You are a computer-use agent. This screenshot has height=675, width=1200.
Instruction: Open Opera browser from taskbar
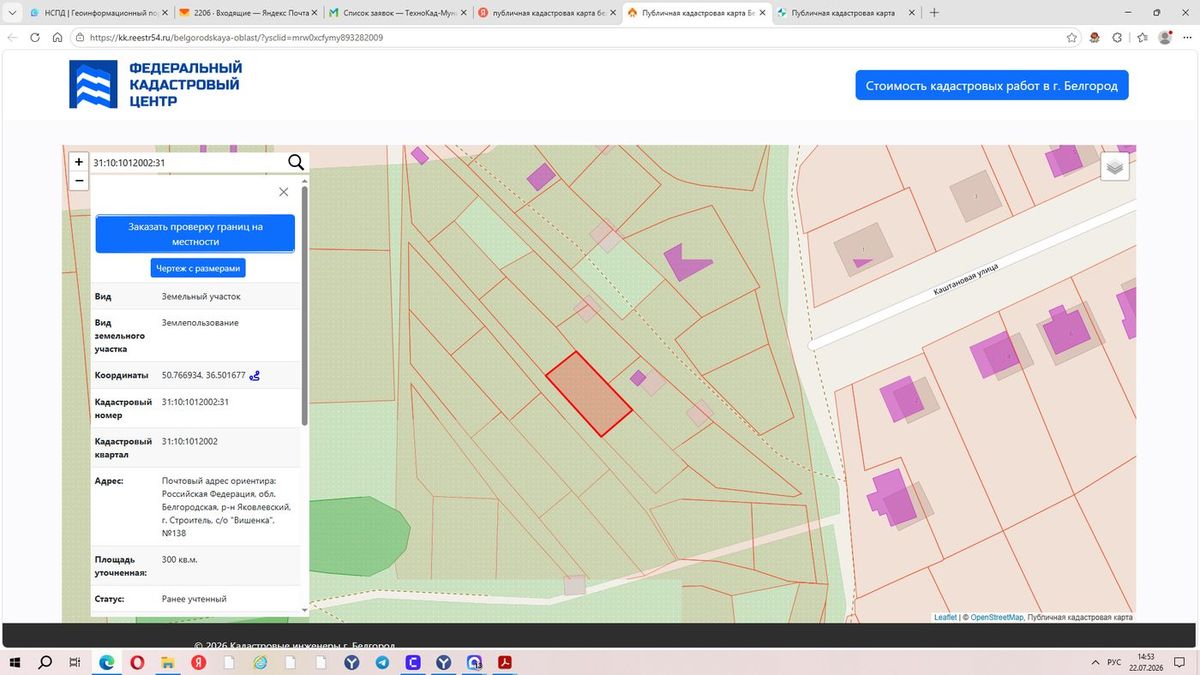tap(137, 662)
